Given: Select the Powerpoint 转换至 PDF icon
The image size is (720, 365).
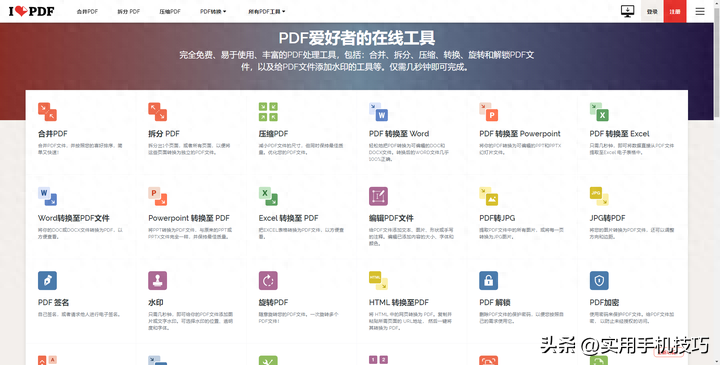Looking at the screenshot, I should pyautogui.click(x=158, y=196).
